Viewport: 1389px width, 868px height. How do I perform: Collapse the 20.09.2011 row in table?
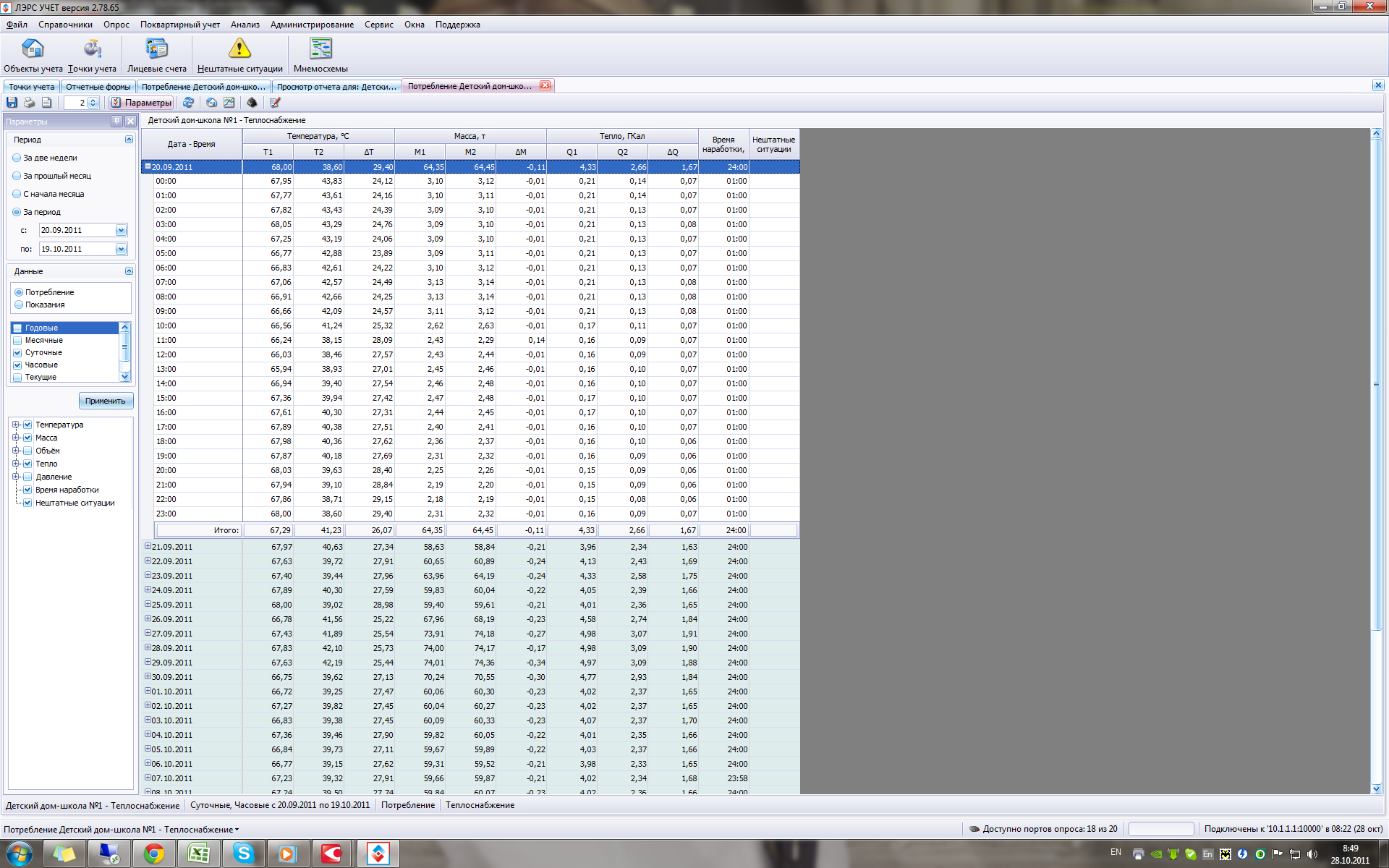tap(148, 166)
